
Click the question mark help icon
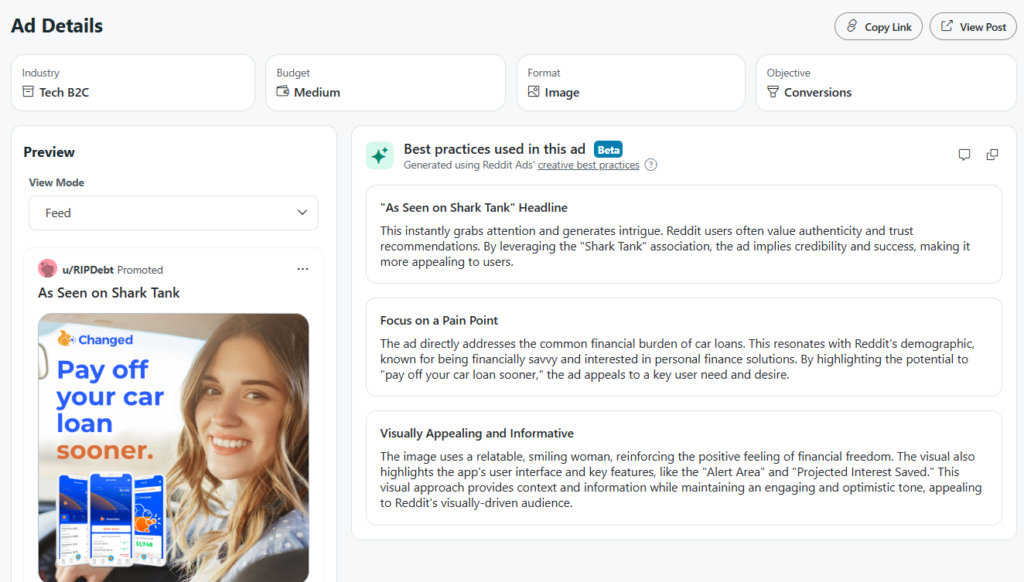(x=651, y=165)
